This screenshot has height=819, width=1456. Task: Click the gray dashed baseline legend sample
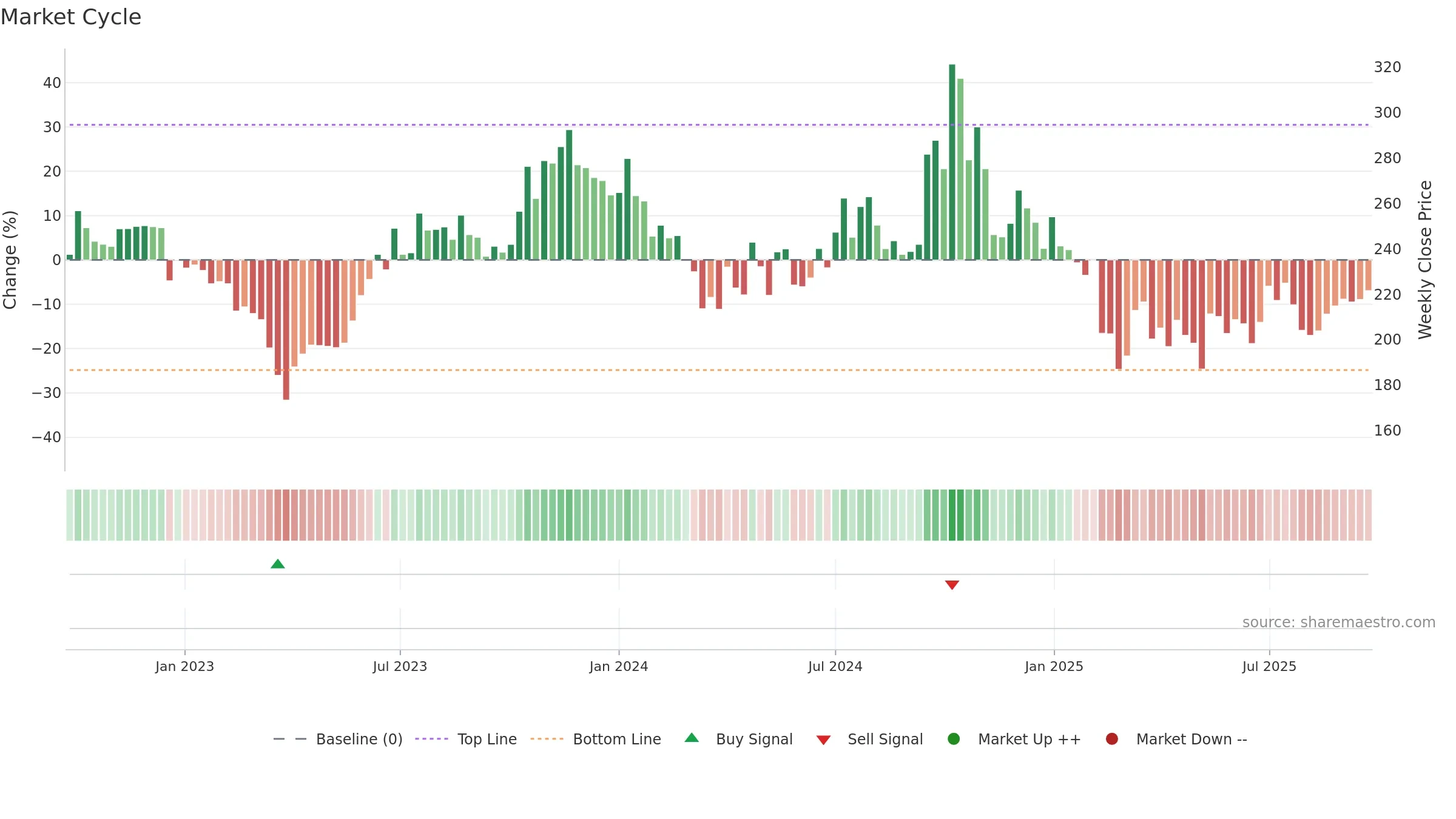[290, 739]
